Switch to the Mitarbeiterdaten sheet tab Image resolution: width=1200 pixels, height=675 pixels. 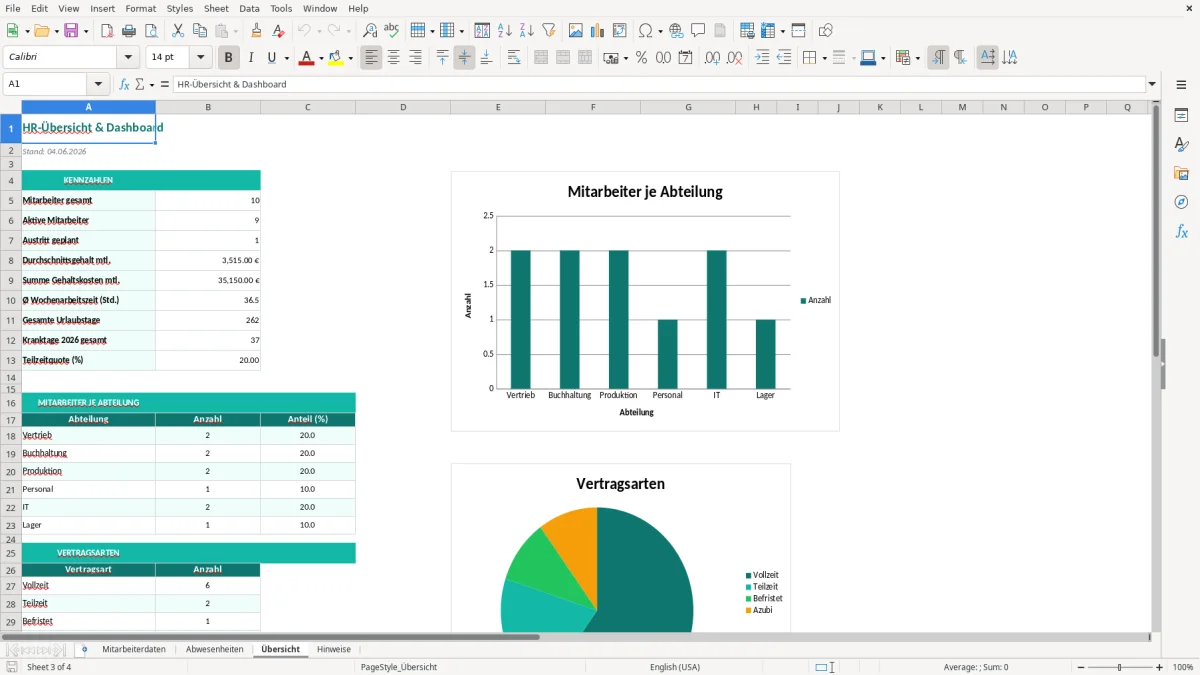134,649
